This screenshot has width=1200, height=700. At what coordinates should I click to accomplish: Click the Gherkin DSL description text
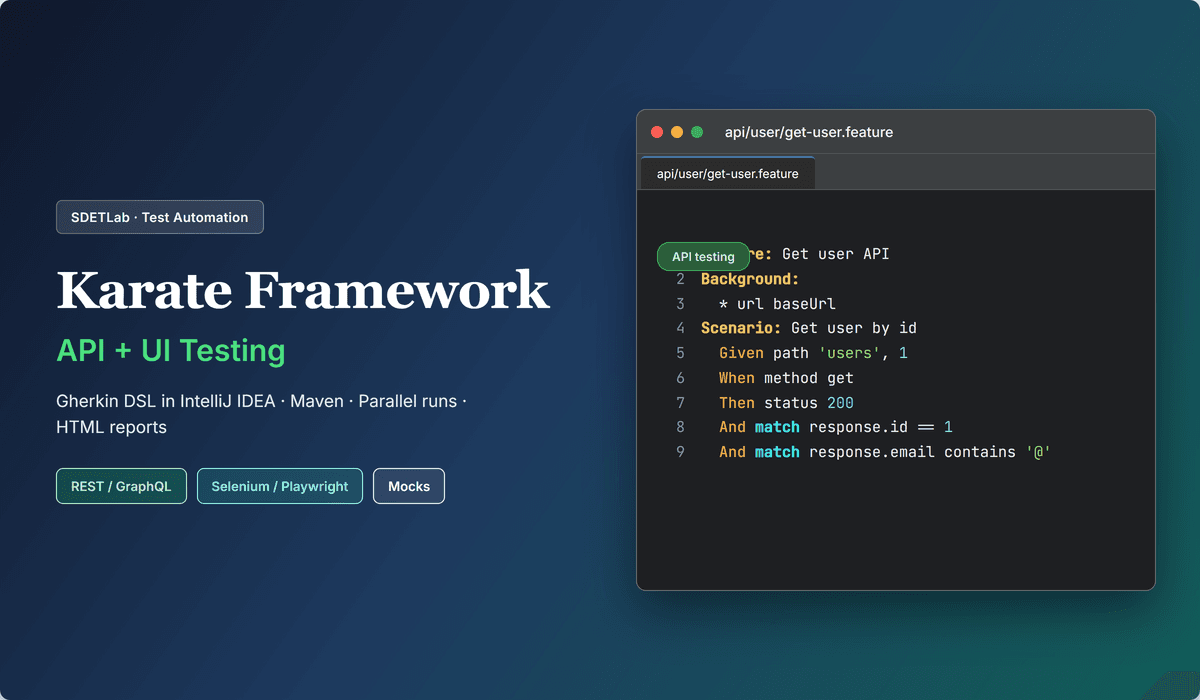(262, 414)
